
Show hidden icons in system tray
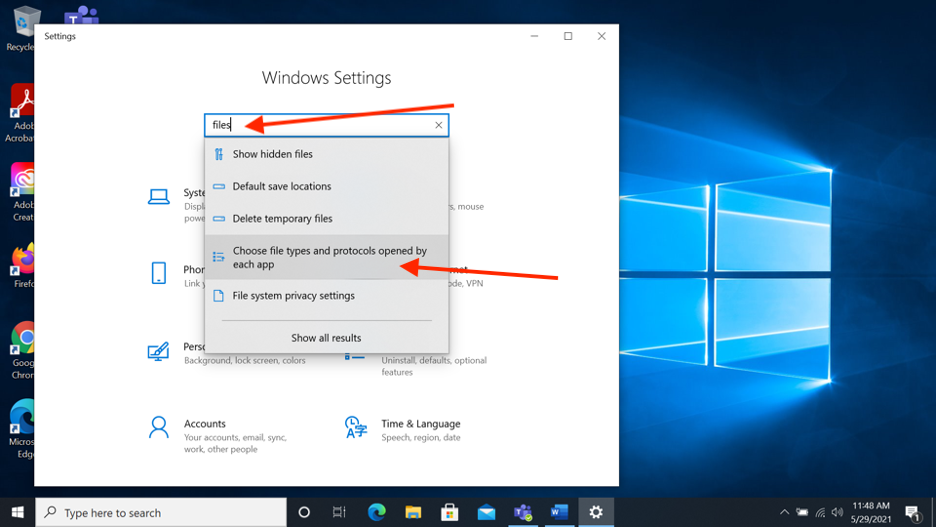[x=785, y=512]
